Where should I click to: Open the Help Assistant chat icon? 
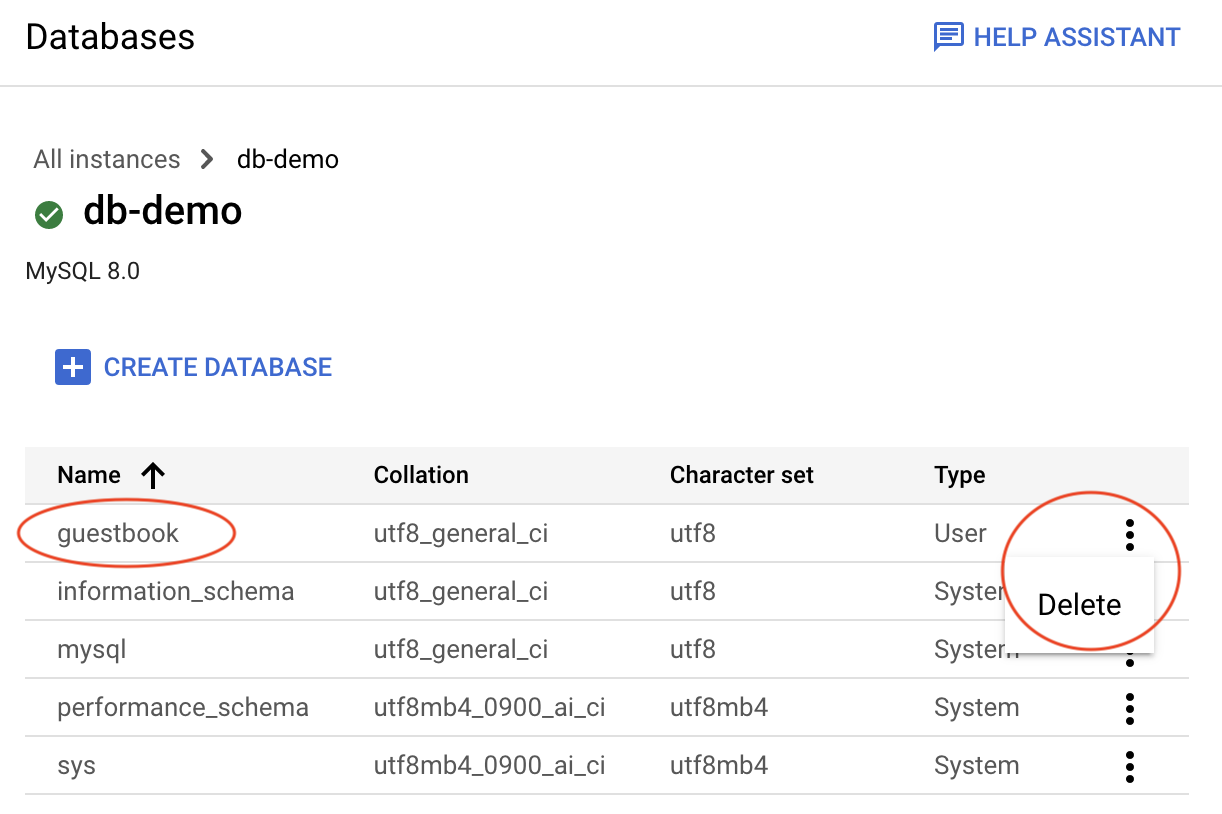(946, 37)
